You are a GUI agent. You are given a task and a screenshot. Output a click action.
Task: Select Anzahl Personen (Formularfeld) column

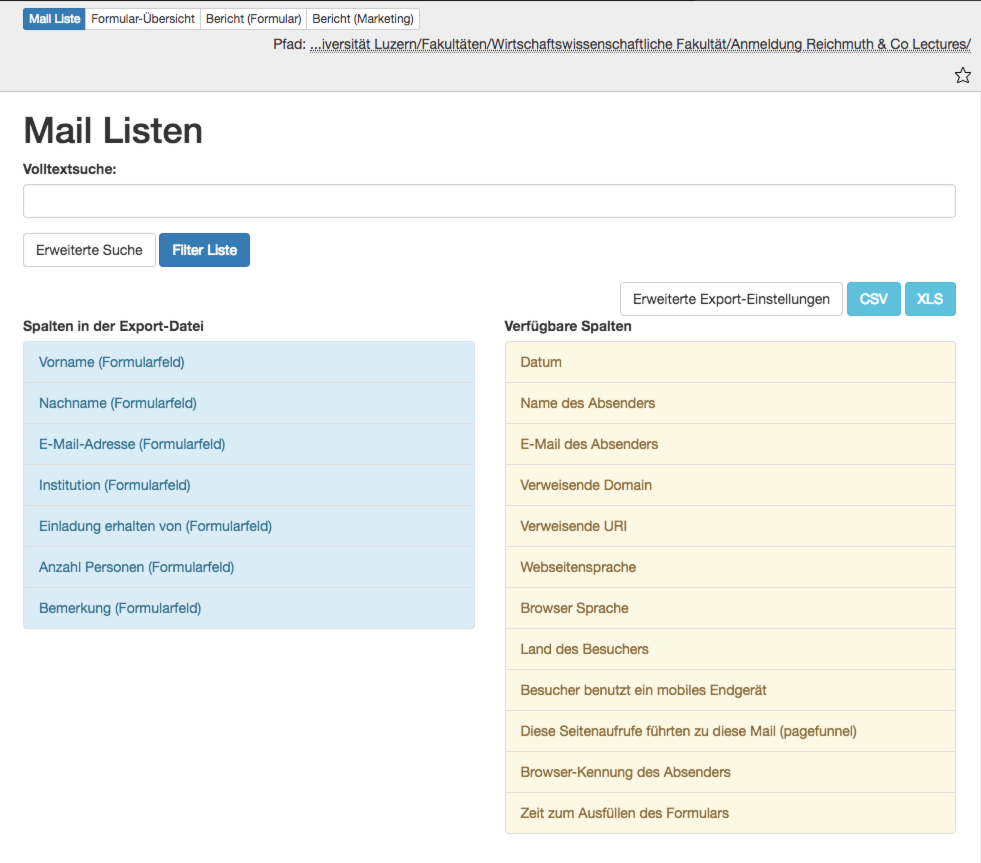pyautogui.click(x=249, y=567)
